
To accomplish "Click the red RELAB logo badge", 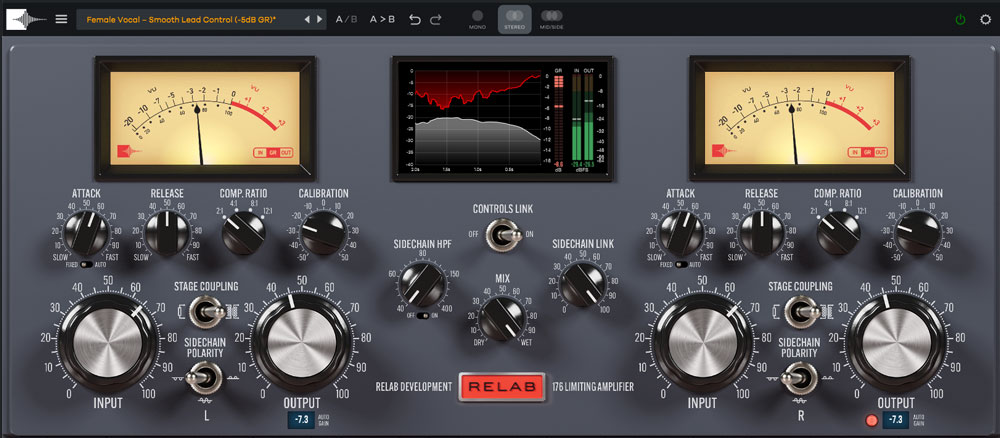I will click(x=502, y=387).
